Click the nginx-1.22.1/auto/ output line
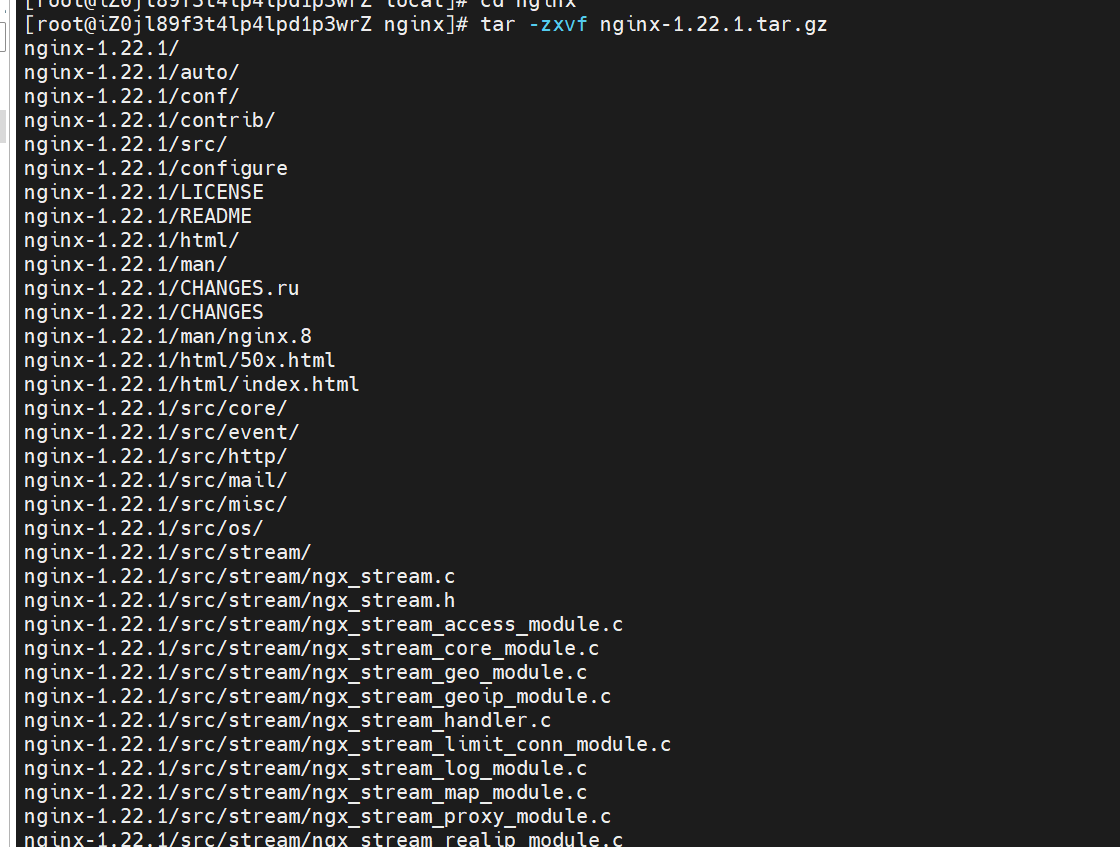The image size is (1120, 847). [x=132, y=72]
